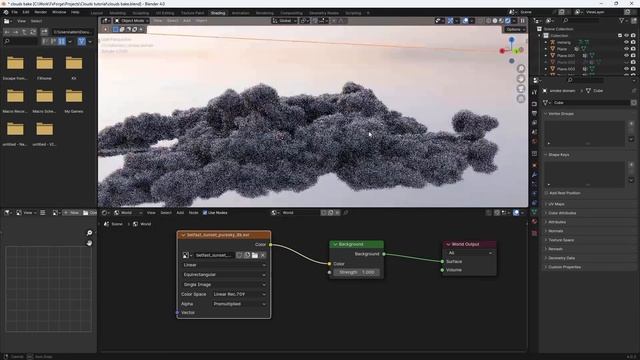Select the select-box tool in viewport header

[116, 29]
